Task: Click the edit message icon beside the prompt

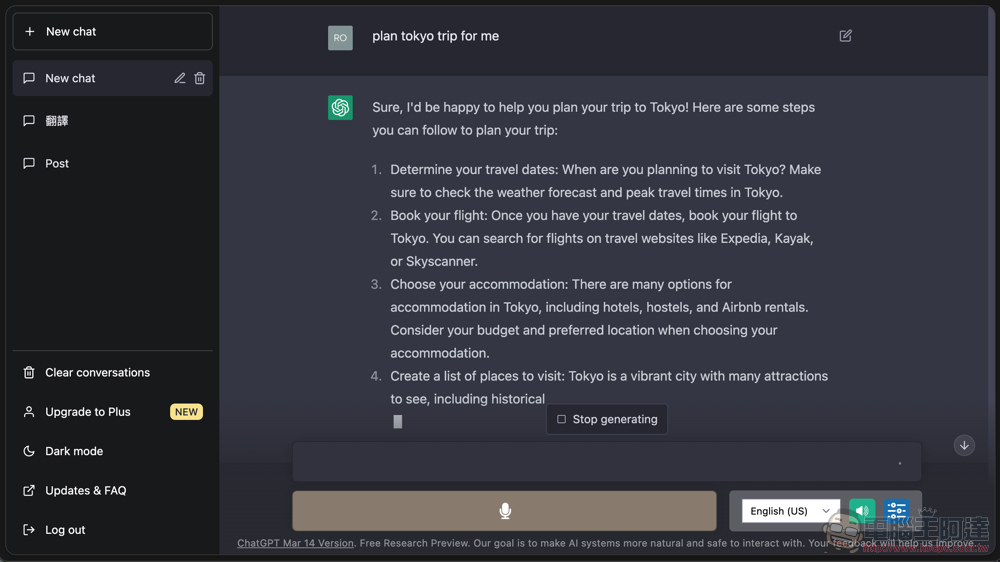Action: click(x=845, y=36)
